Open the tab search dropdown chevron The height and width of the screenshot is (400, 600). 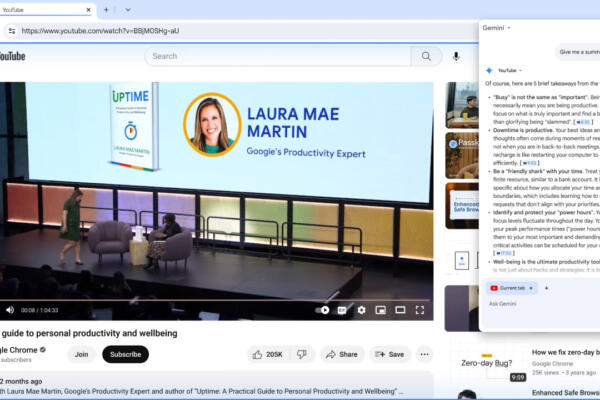coord(128,10)
